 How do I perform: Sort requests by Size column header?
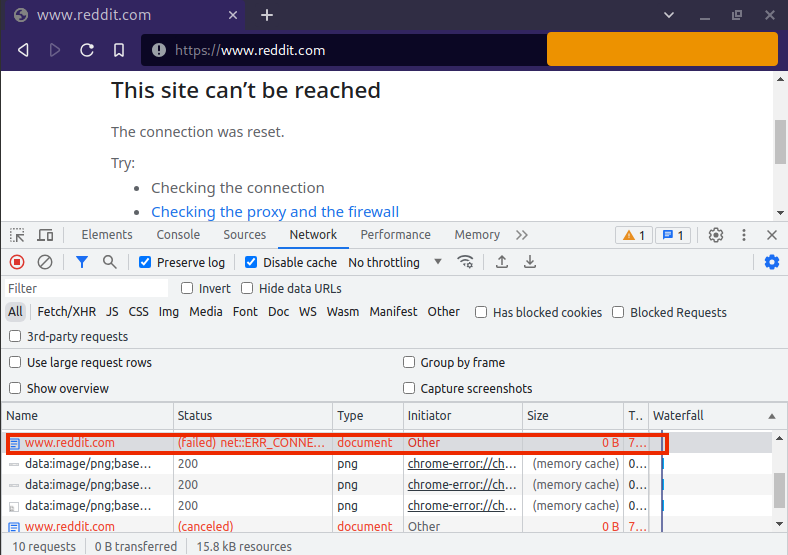(x=573, y=415)
